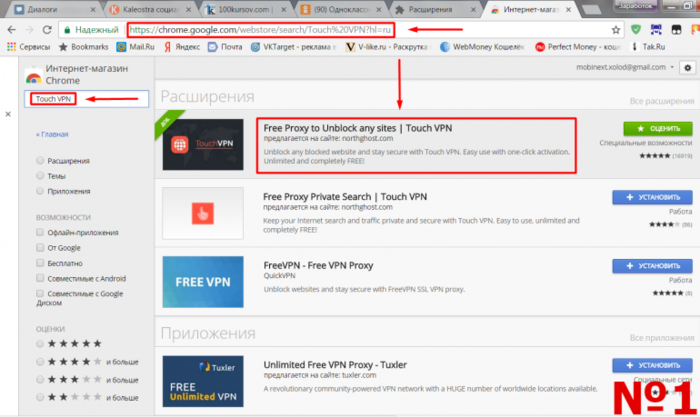Open the green shield extension icon
Screen dimensions: 700x417
coord(636,30)
